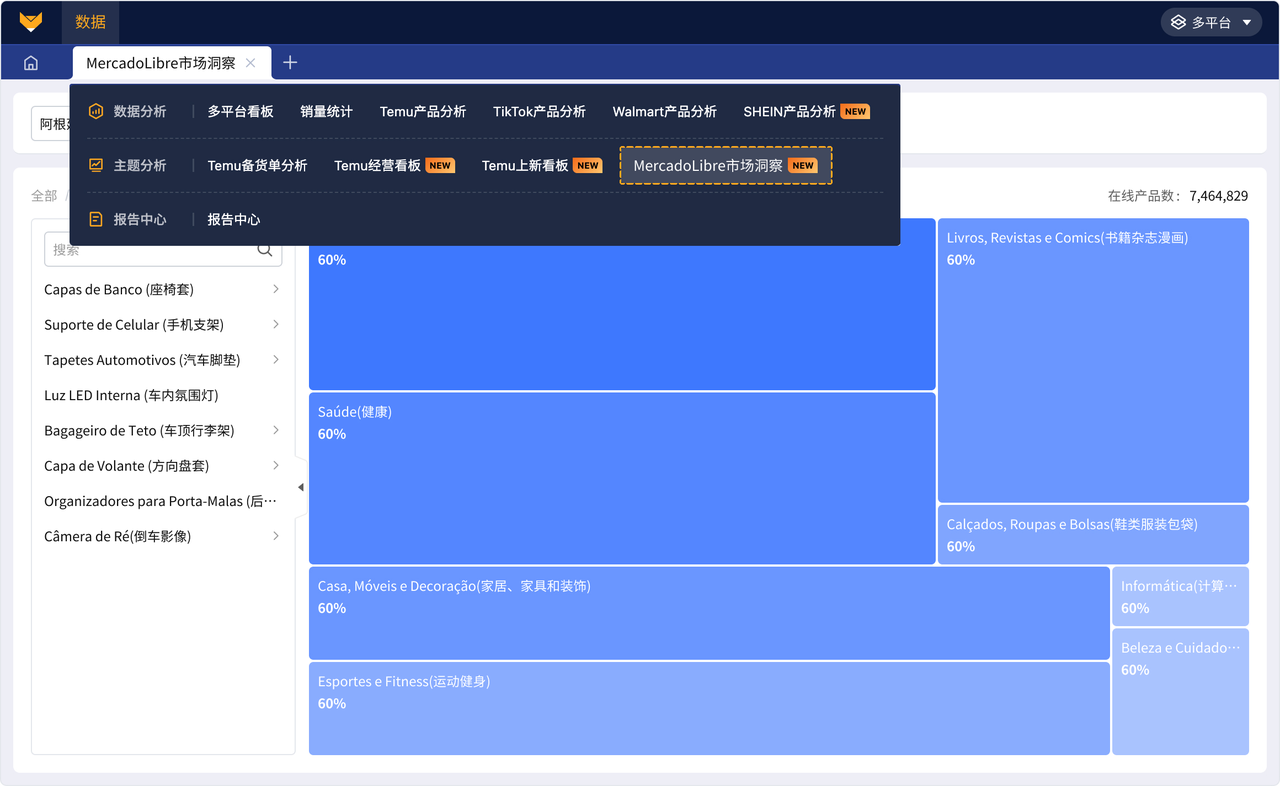Screen dimensions: 1280x786
Task: Open 报告中心 menu link
Action: coord(233,219)
